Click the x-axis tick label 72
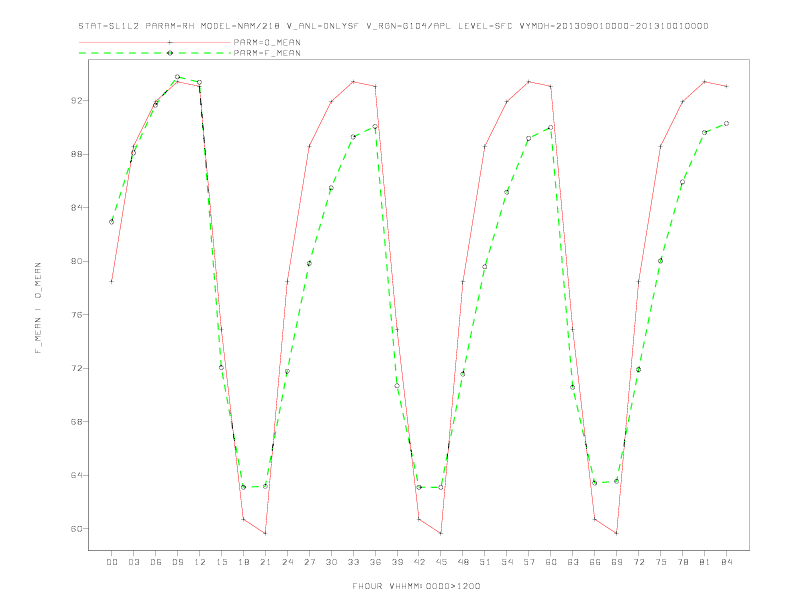The width and height of the screenshot is (792, 612). coord(639,562)
